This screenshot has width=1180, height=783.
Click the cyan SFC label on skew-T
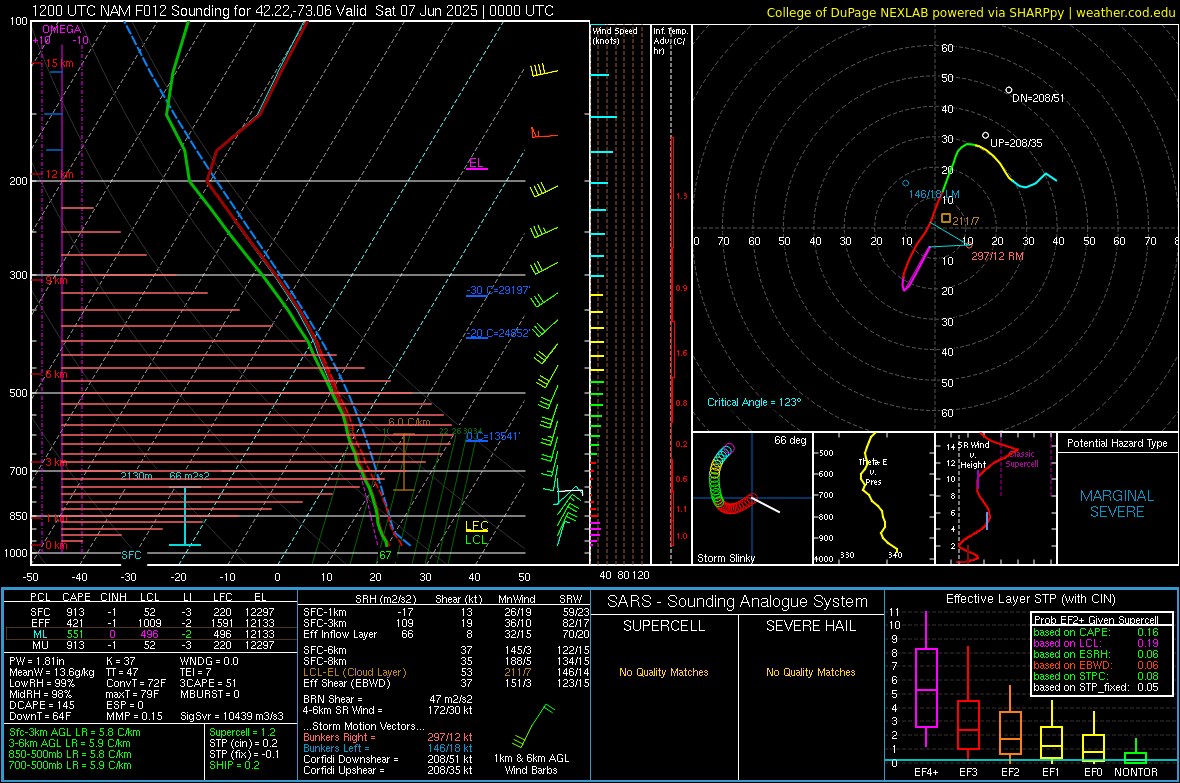point(131,555)
